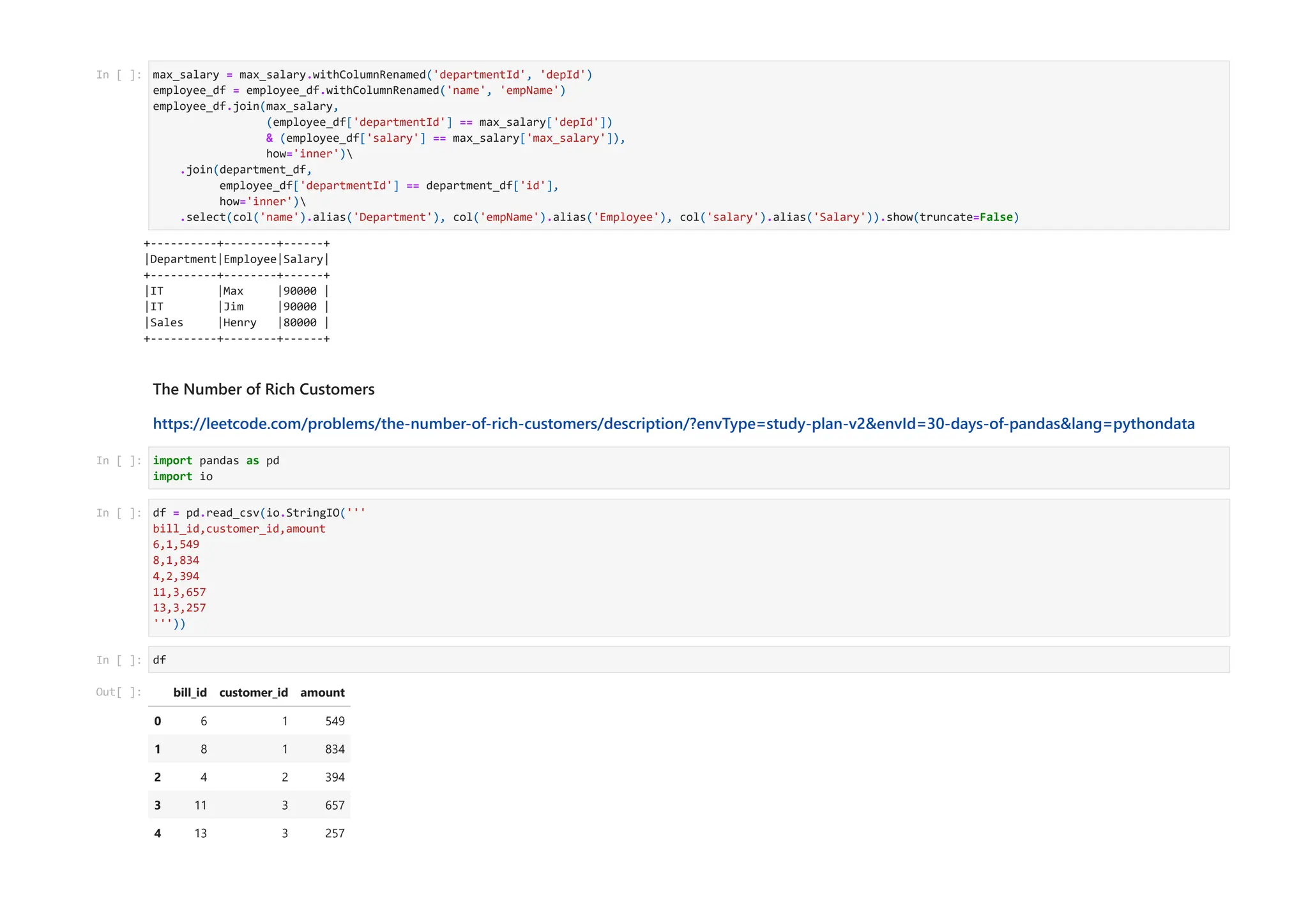This screenshot has height=924, width=1308.
Task: Click bill_id value 11 in the table
Action: click(x=201, y=805)
